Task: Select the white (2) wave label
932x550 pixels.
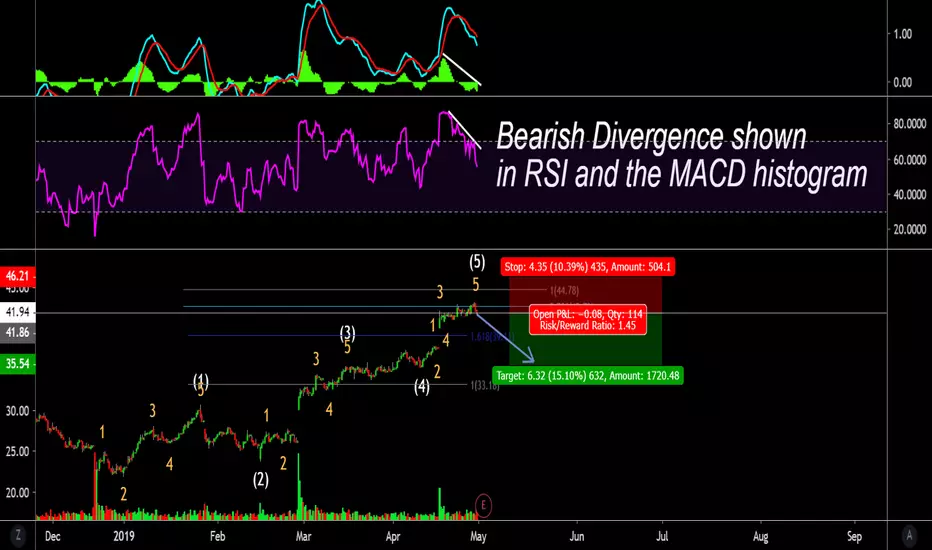Action: point(260,479)
